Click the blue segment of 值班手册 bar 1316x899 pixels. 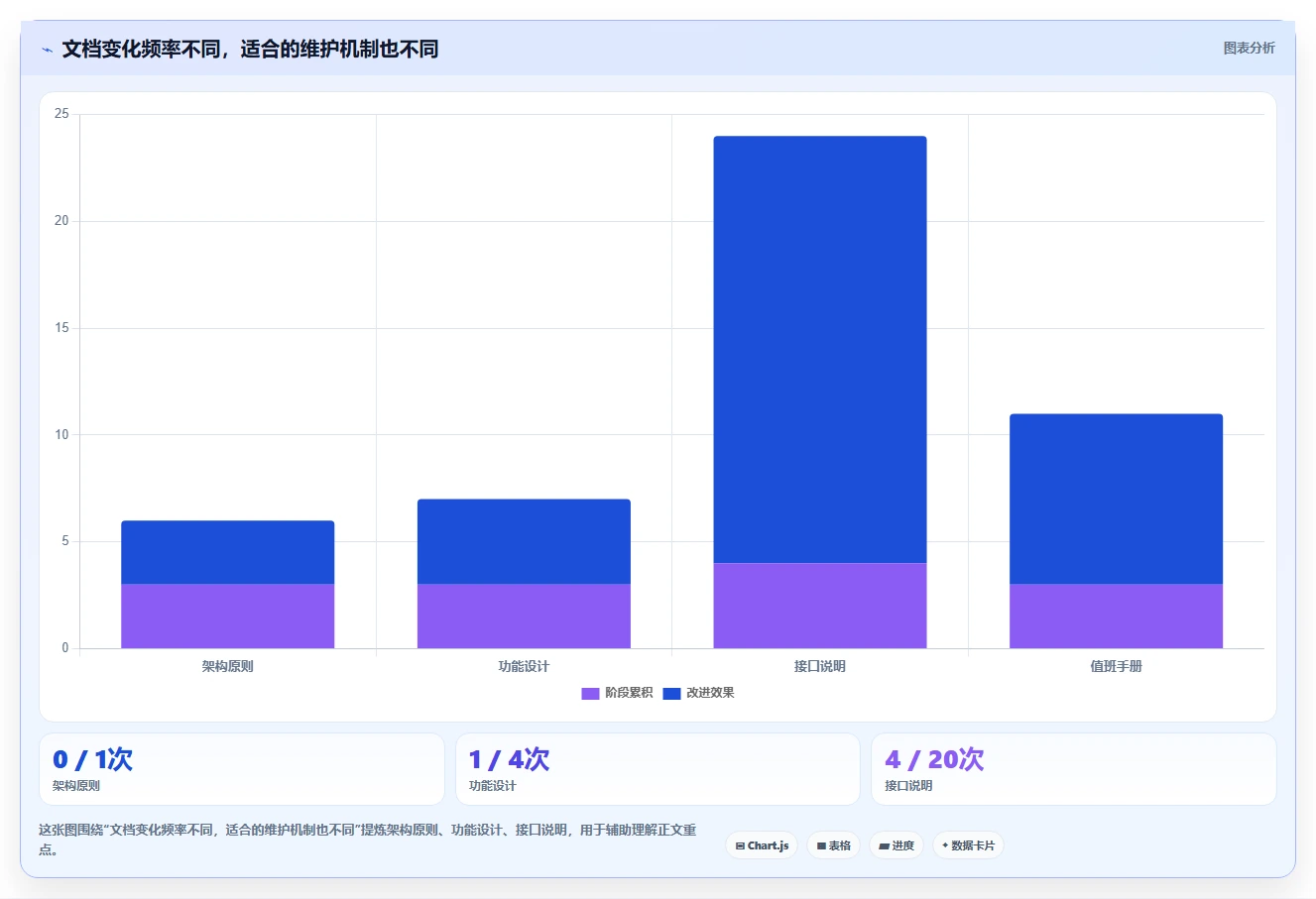[1116, 499]
